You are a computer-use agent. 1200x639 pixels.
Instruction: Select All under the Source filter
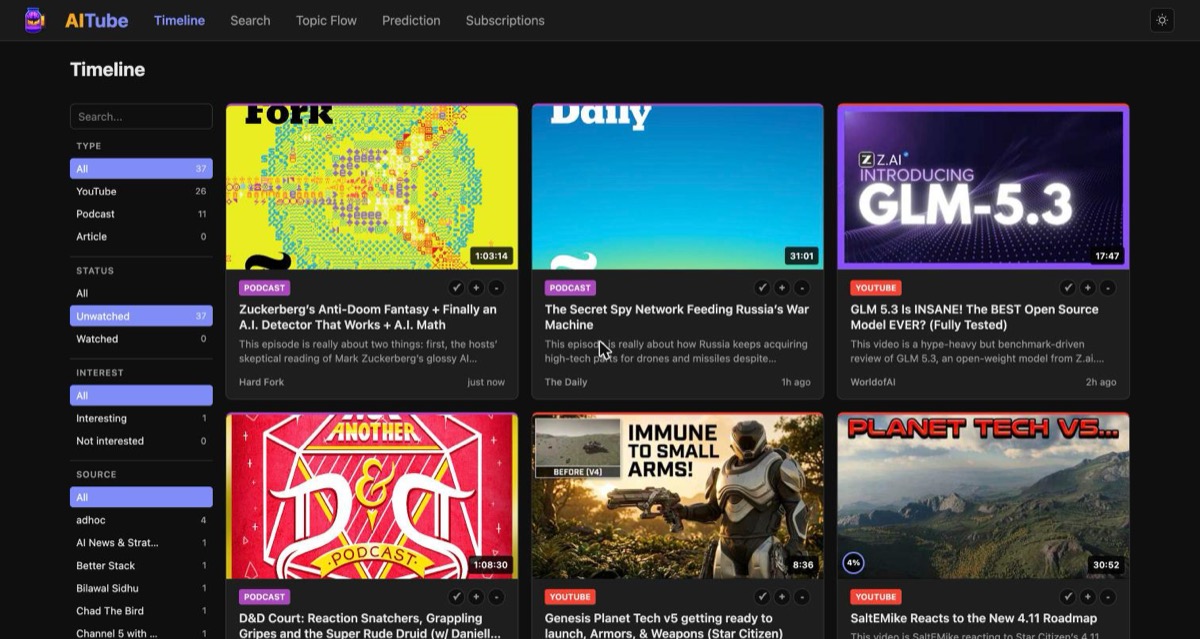[141, 497]
